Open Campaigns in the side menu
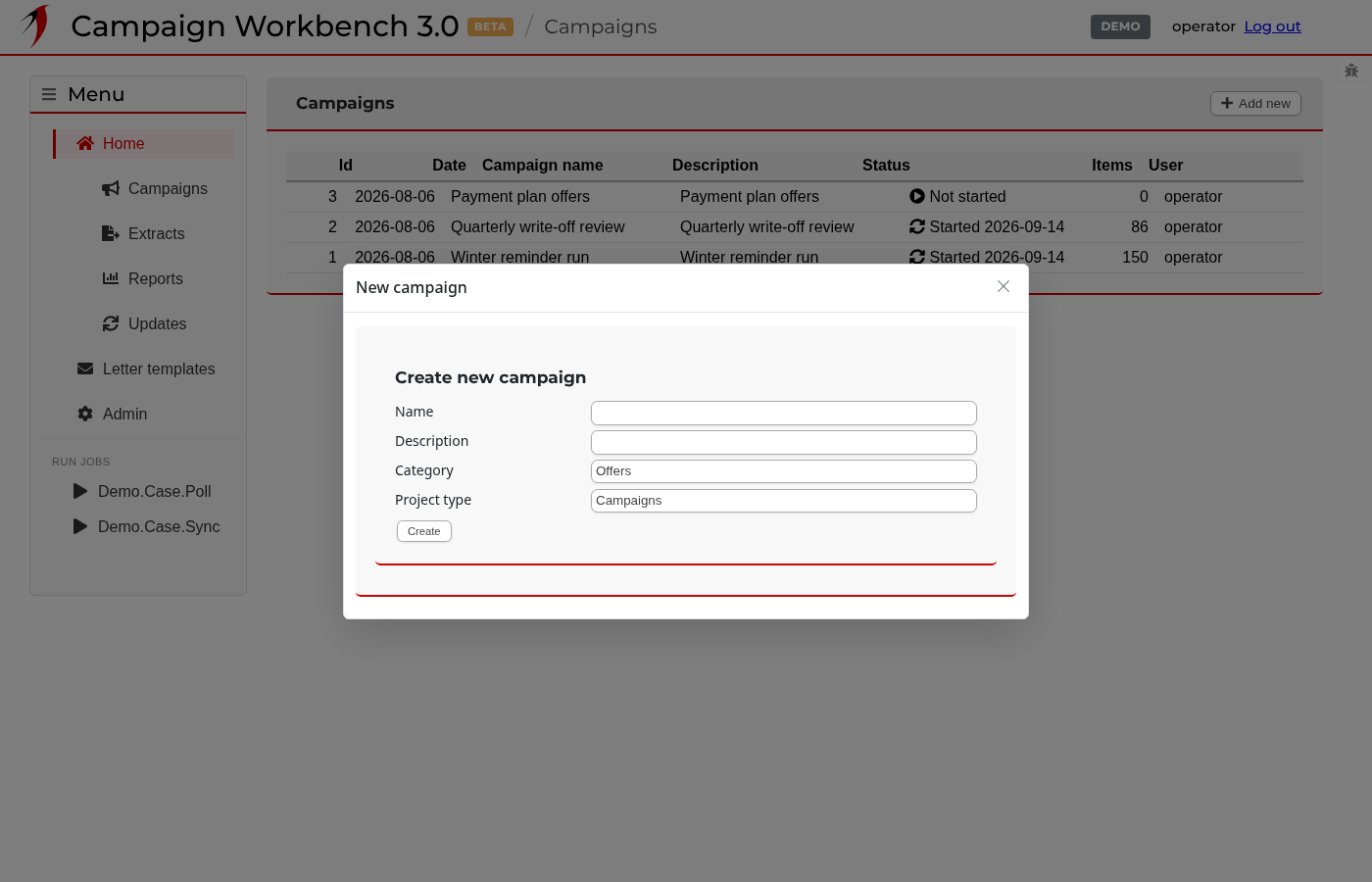This screenshot has height=882, width=1372. tap(168, 188)
